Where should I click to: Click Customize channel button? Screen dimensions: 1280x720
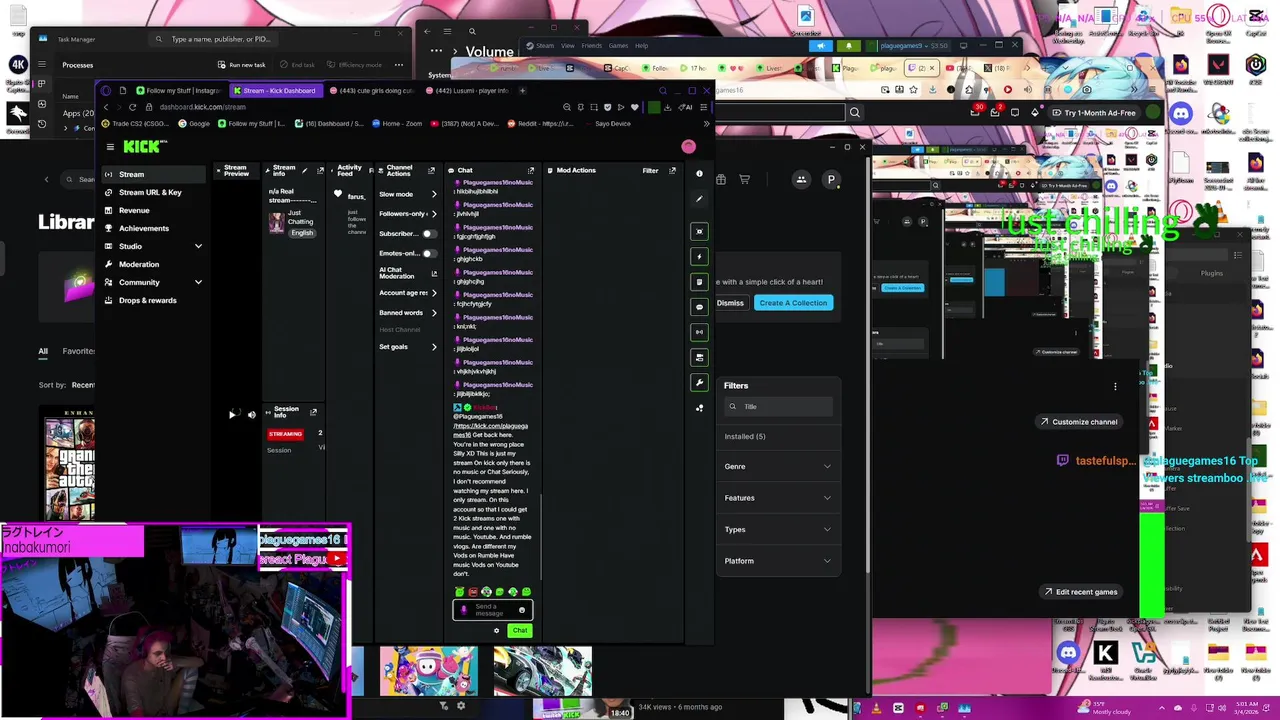1078,422
